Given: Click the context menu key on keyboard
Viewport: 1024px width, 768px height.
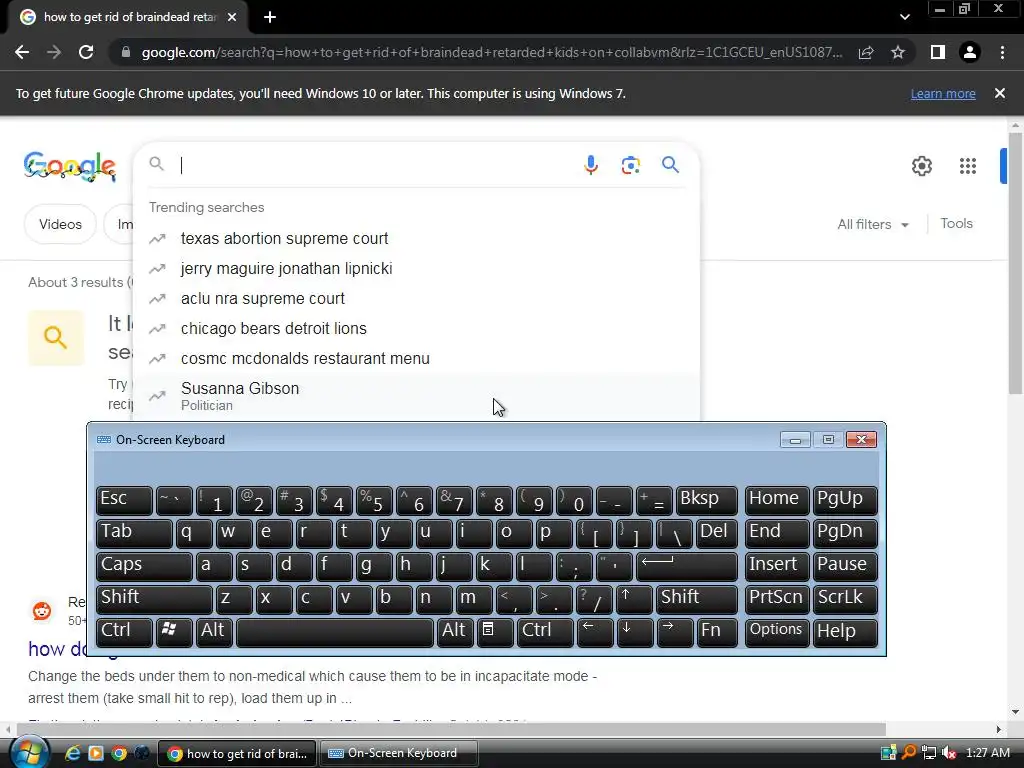Looking at the screenshot, I should 495,632.
